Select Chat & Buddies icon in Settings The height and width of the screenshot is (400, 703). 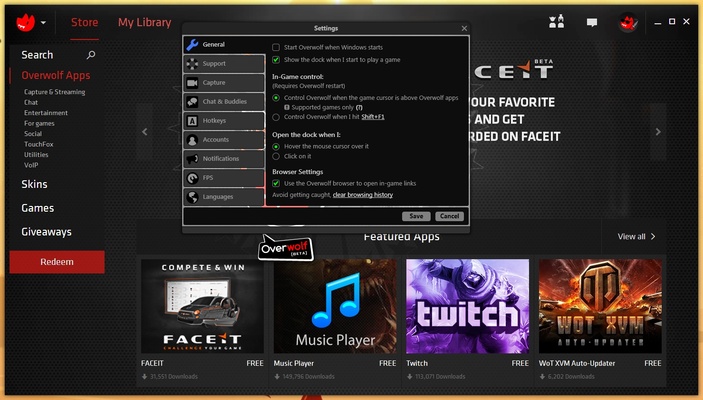[192, 102]
